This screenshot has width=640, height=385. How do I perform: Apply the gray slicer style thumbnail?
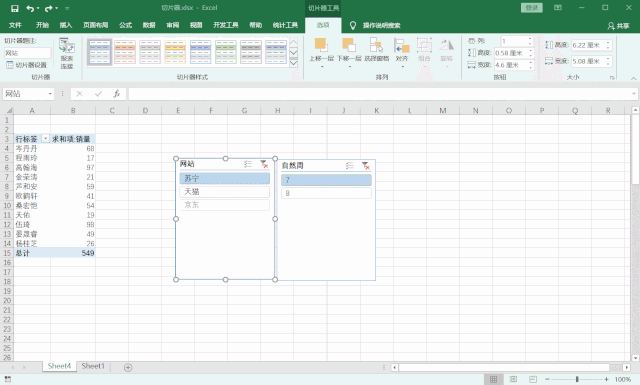(x=251, y=51)
